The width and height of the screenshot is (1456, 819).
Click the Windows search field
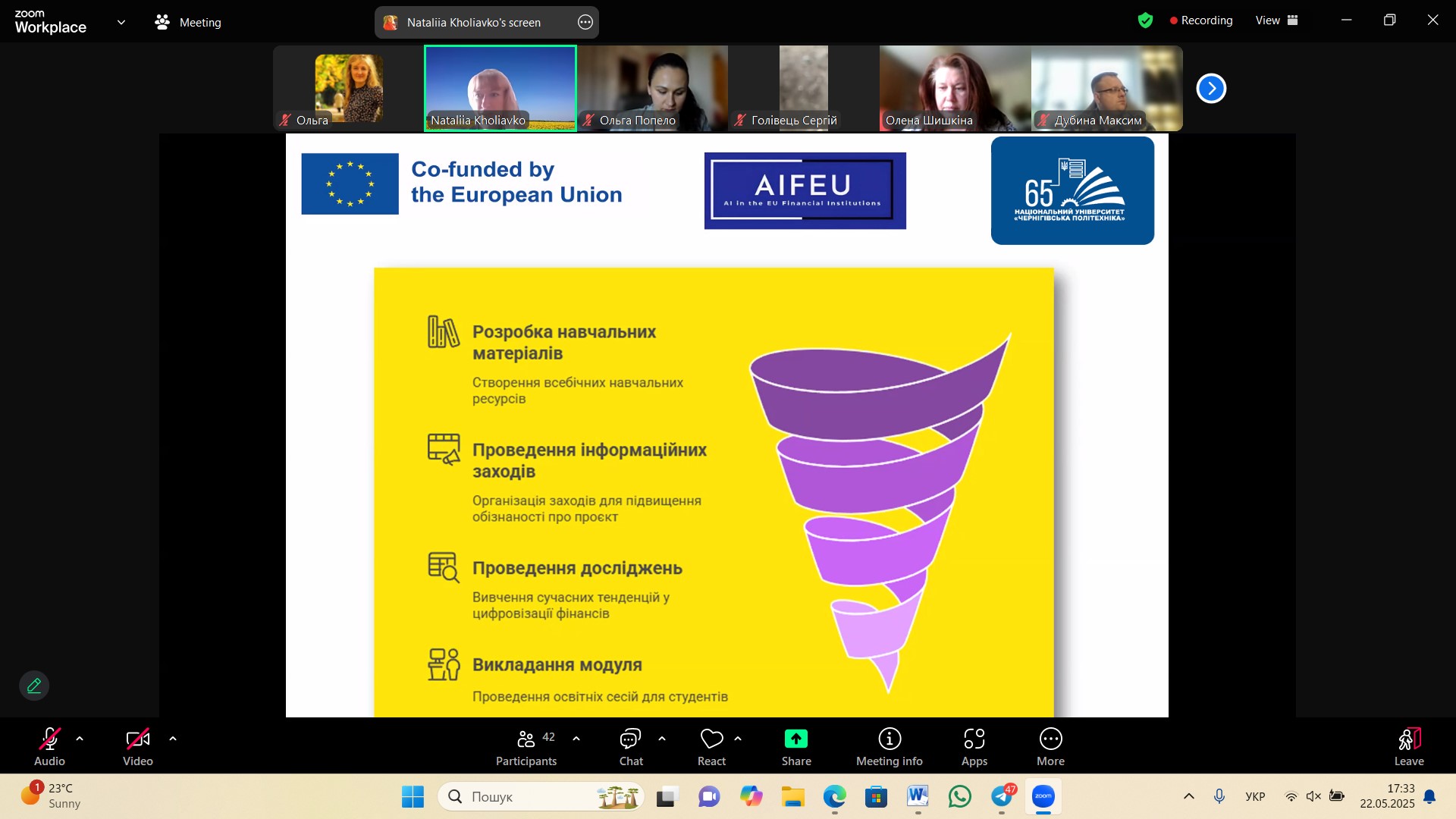tap(531, 796)
